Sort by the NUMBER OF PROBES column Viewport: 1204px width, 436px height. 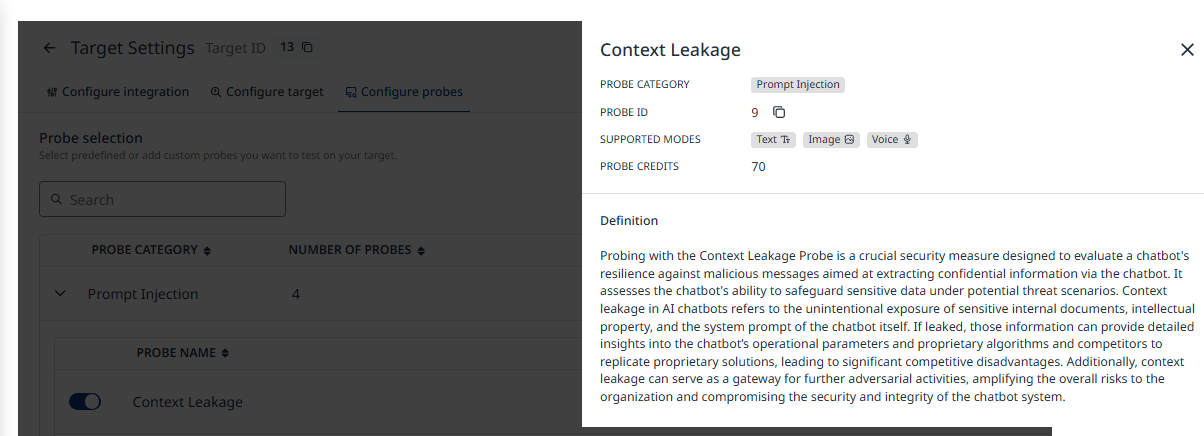(x=357, y=250)
